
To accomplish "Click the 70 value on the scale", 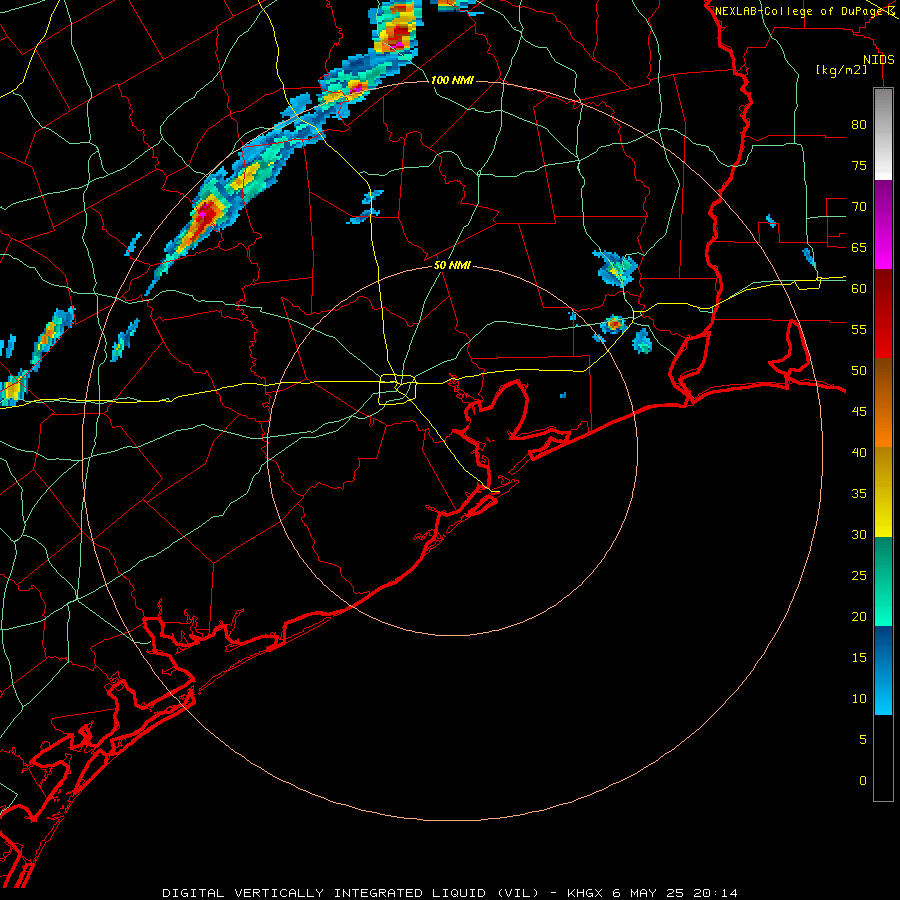I will pos(859,207).
